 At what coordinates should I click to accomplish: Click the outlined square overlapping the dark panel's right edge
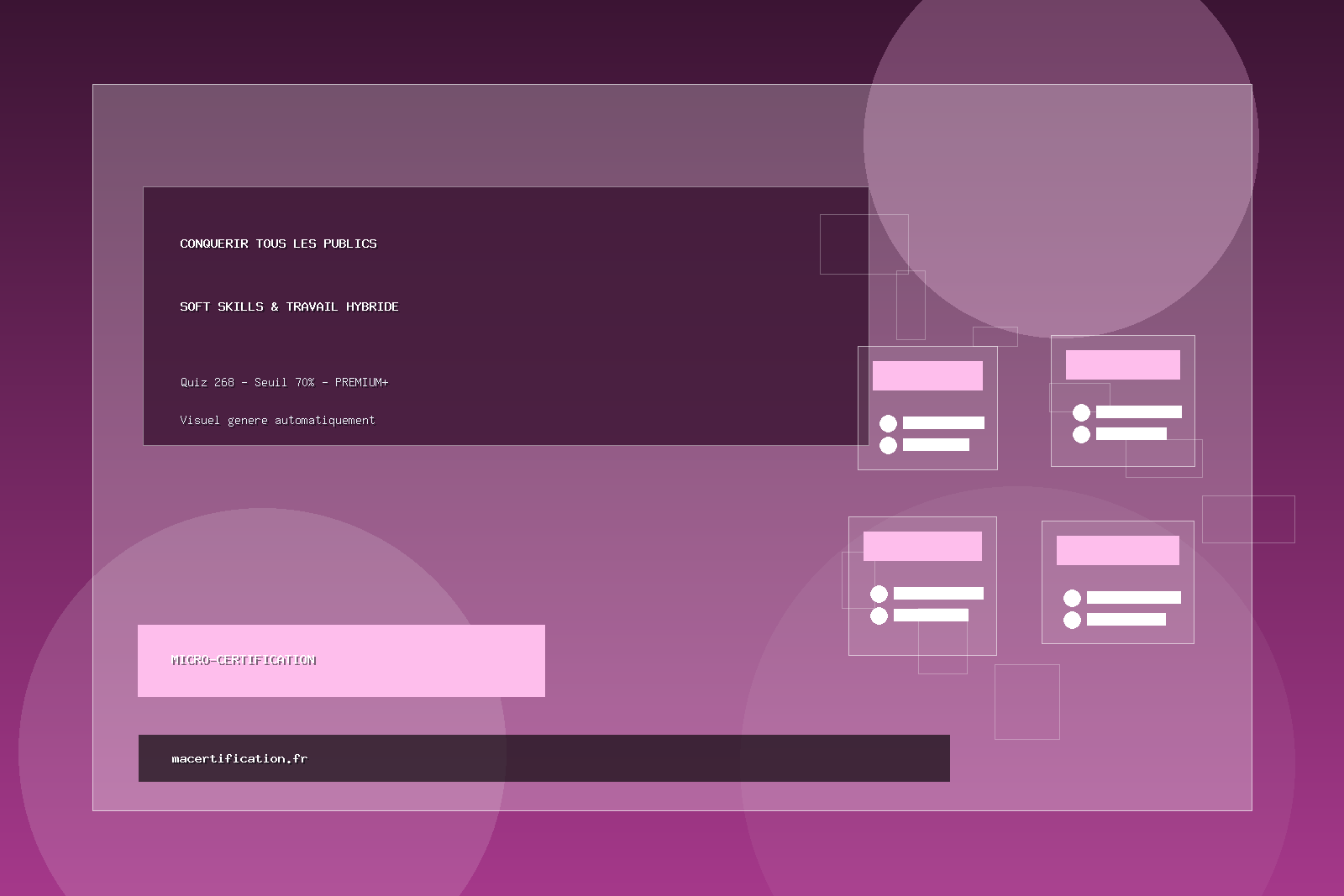864,244
